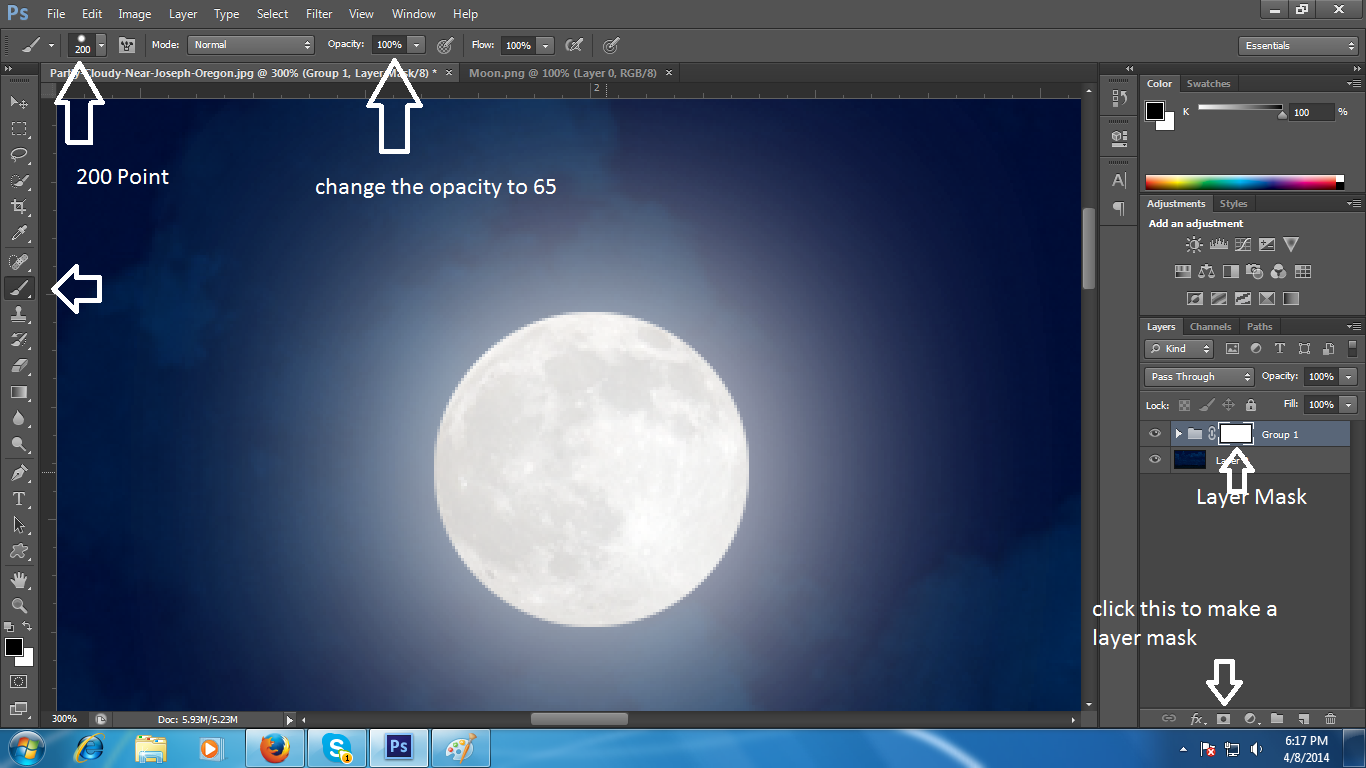This screenshot has height=768, width=1366.
Task: Toggle visibility of the bottom moon layer
Action: [1155, 459]
